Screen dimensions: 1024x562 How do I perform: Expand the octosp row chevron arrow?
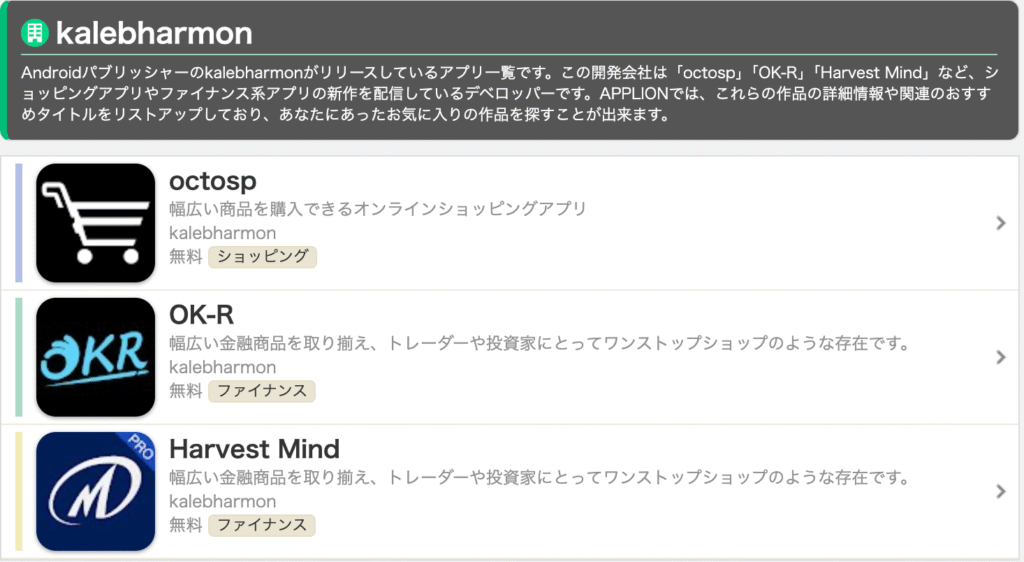[1001, 223]
